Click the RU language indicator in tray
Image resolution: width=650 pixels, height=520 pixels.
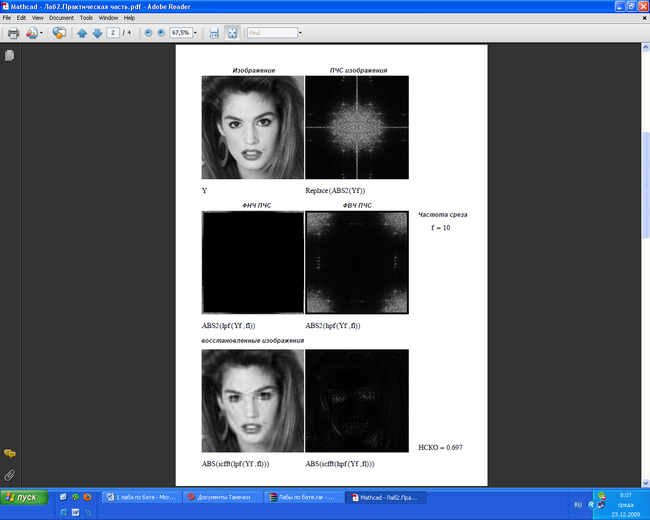[577, 505]
